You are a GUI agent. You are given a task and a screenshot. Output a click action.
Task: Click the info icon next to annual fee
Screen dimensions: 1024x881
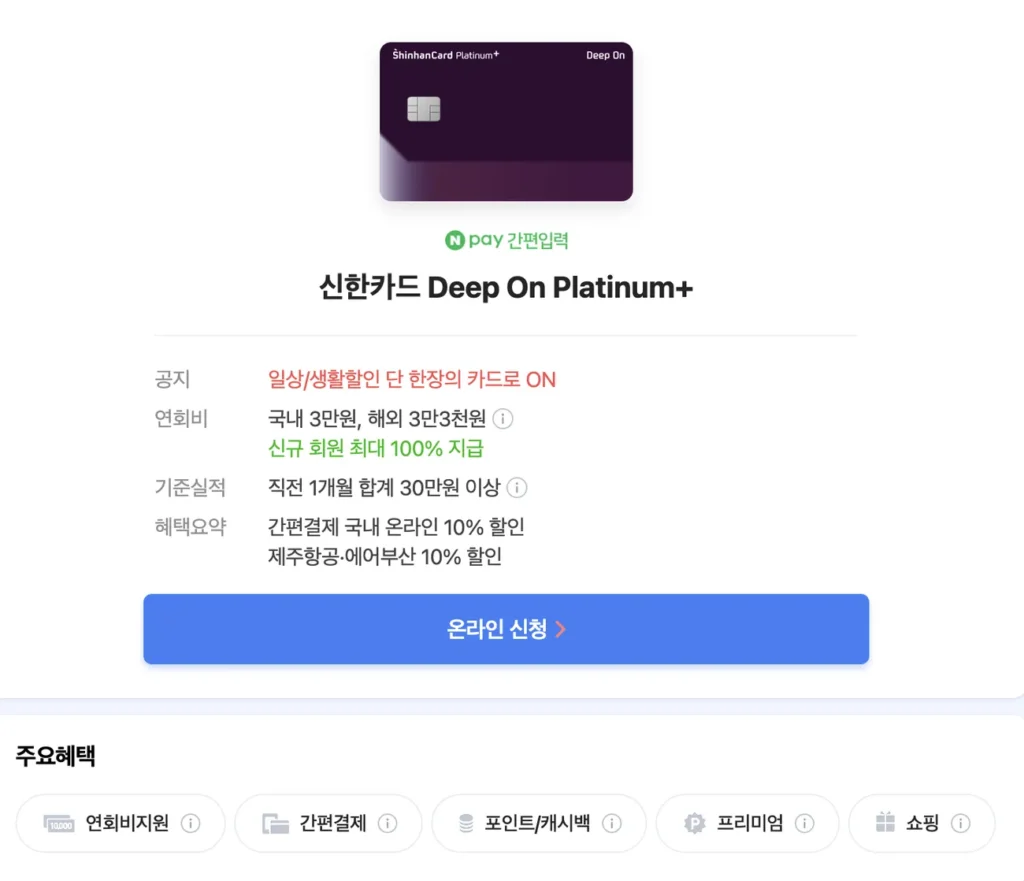coord(502,419)
